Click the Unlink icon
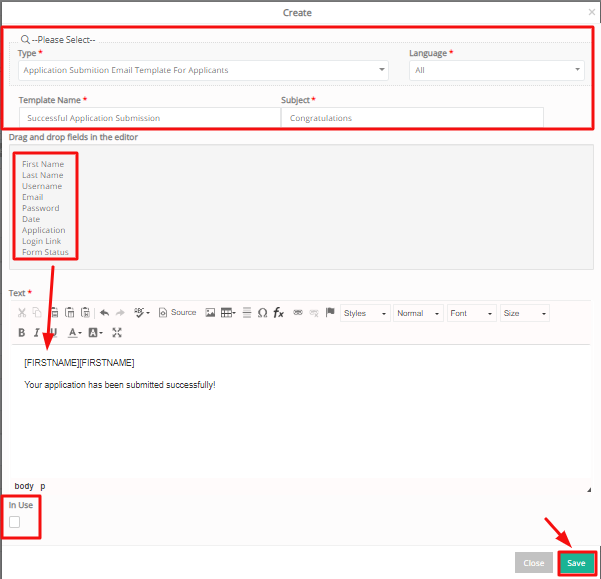The height and width of the screenshot is (579, 601). tap(314, 313)
